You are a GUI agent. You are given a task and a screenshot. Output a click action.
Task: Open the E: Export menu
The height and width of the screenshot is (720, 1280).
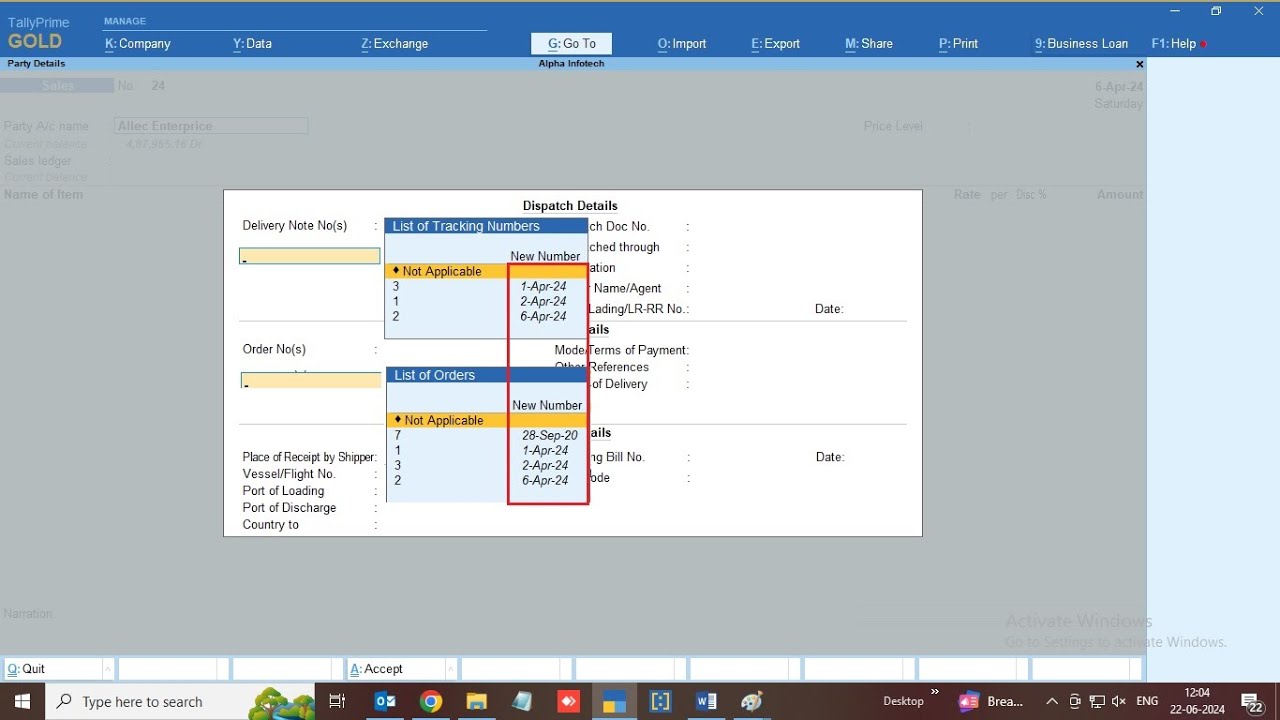pos(776,44)
